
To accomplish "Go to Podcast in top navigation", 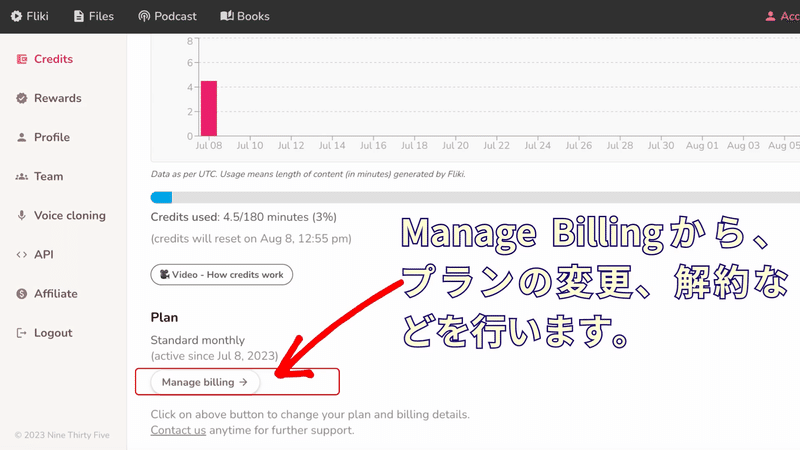I will coord(167,16).
